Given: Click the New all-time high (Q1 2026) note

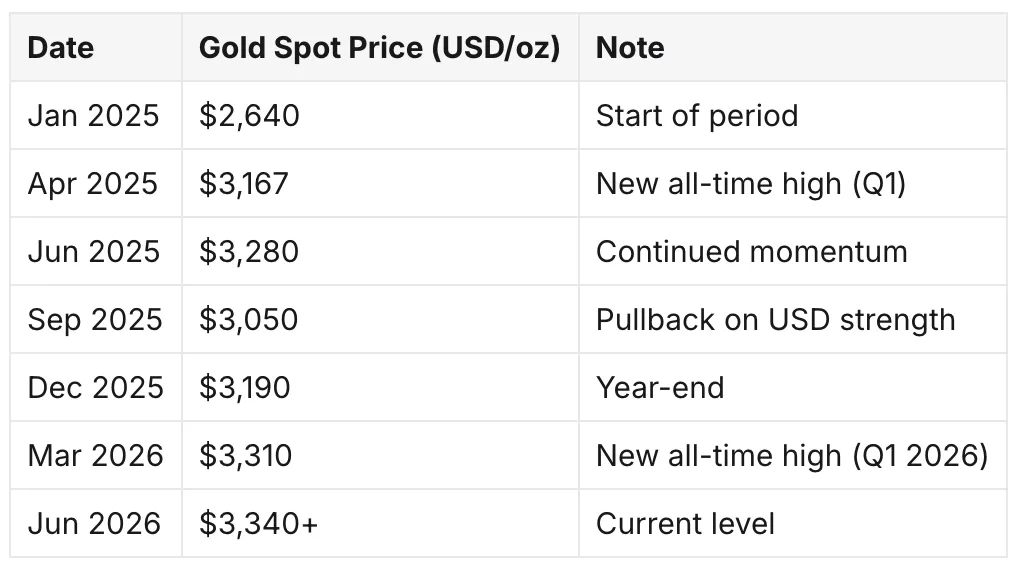Looking at the screenshot, I should (792, 456).
